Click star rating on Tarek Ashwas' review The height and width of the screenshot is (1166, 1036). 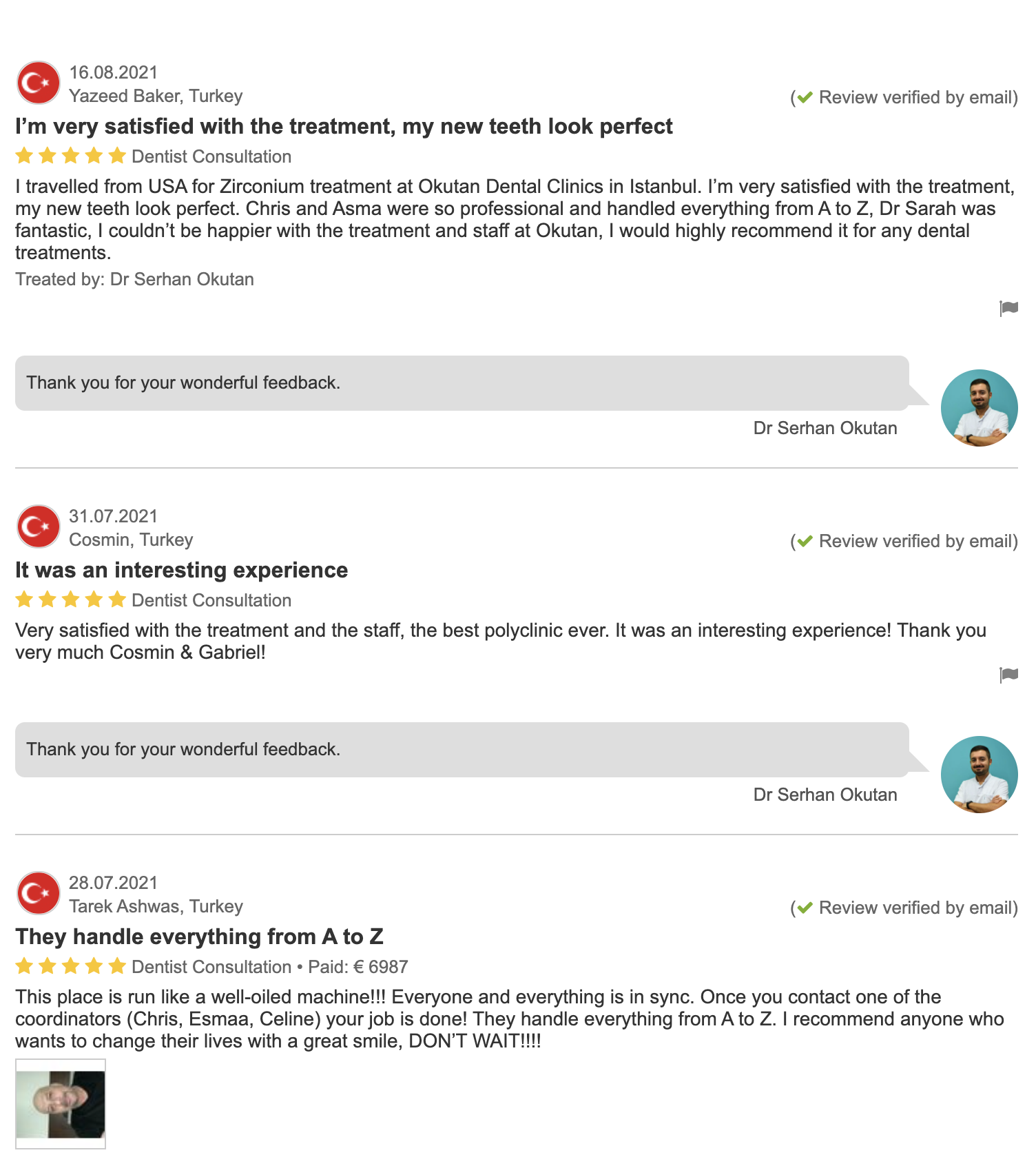pyautogui.click(x=70, y=967)
